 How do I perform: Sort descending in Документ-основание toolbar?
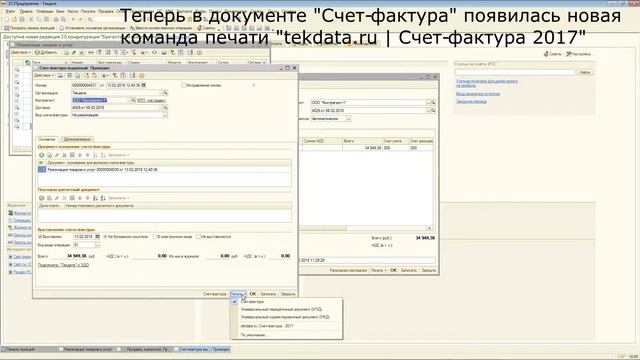(103, 155)
